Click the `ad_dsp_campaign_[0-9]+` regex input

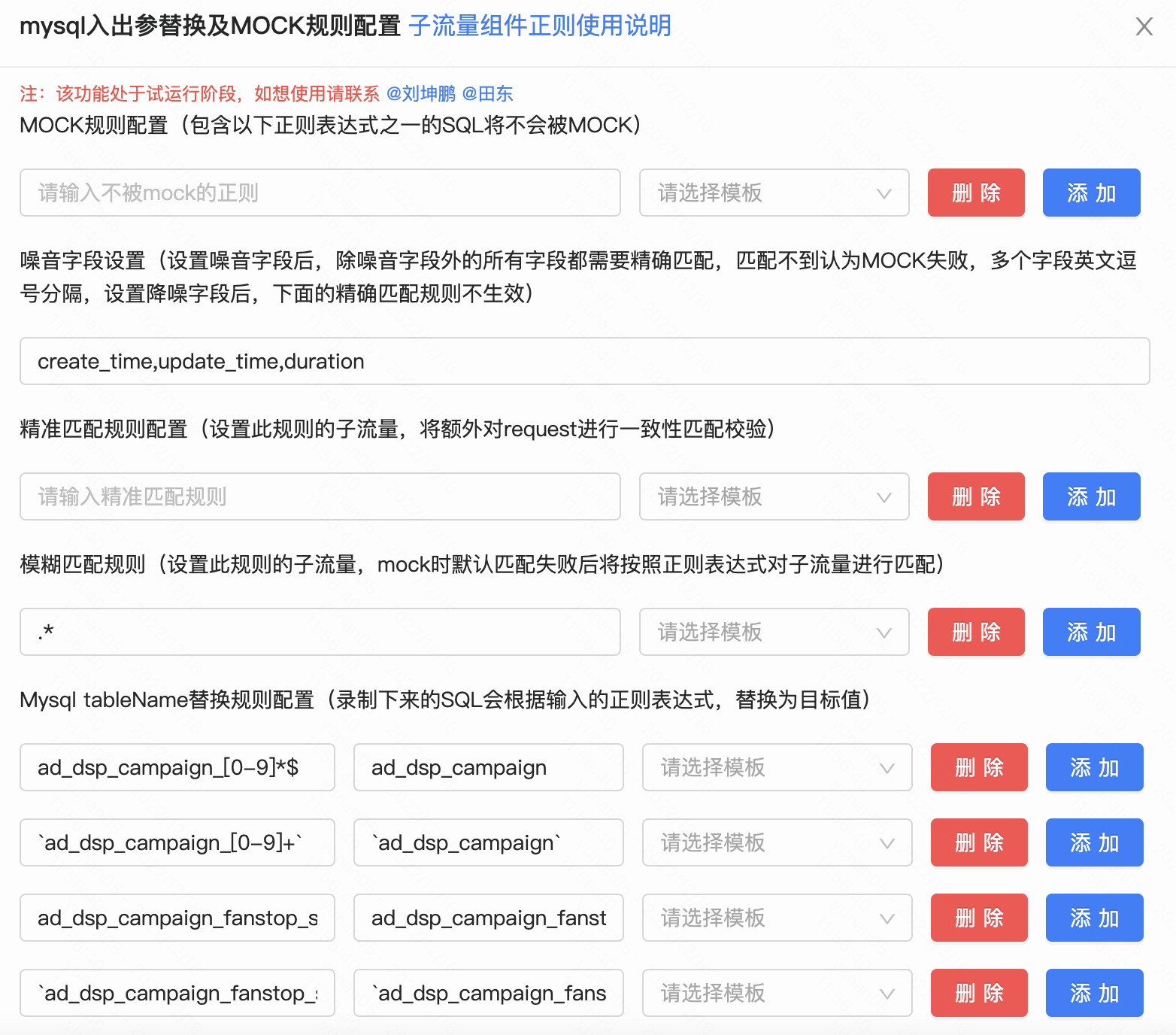click(x=177, y=842)
